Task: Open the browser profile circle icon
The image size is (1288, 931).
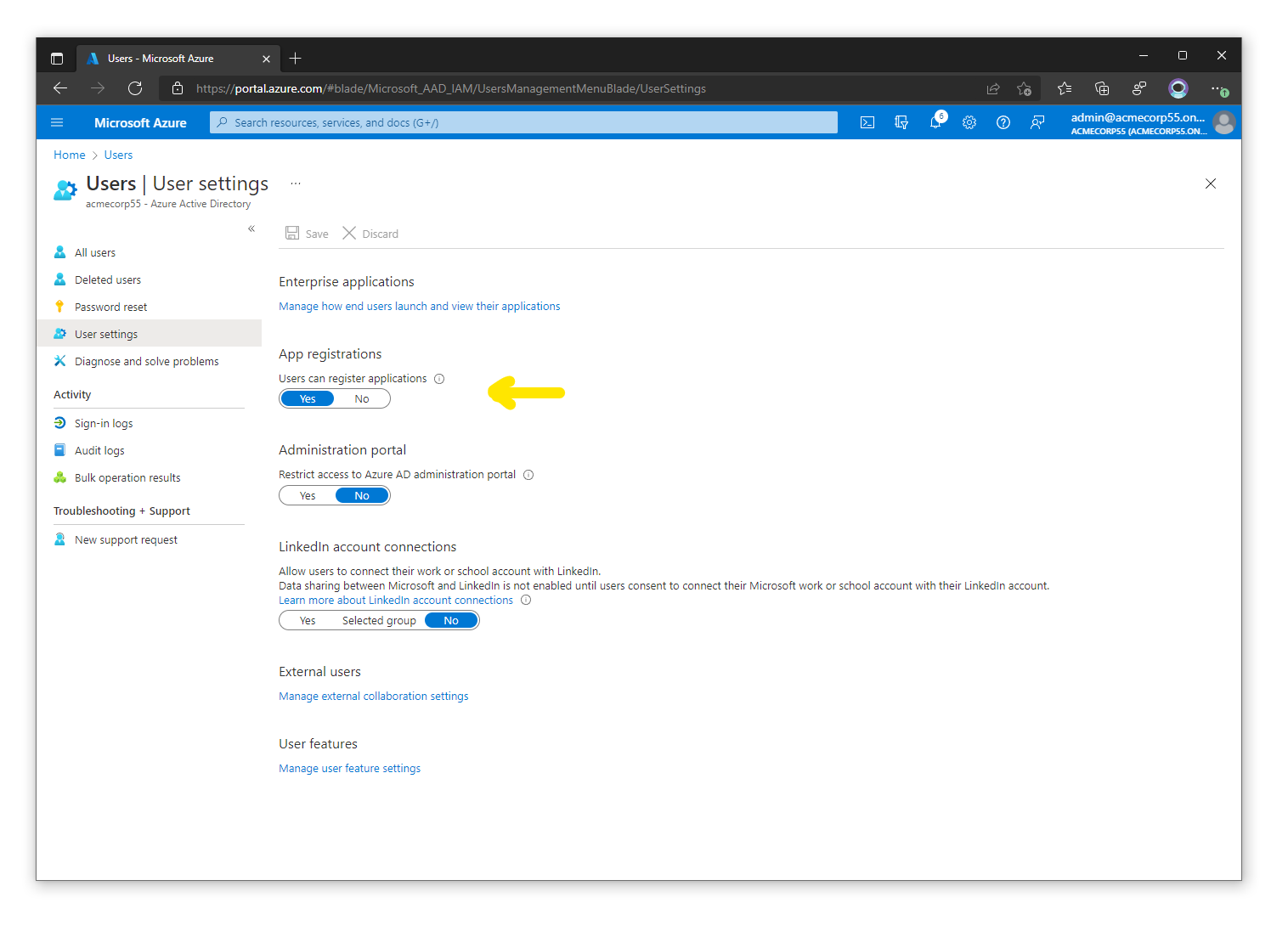Action: [x=1178, y=88]
